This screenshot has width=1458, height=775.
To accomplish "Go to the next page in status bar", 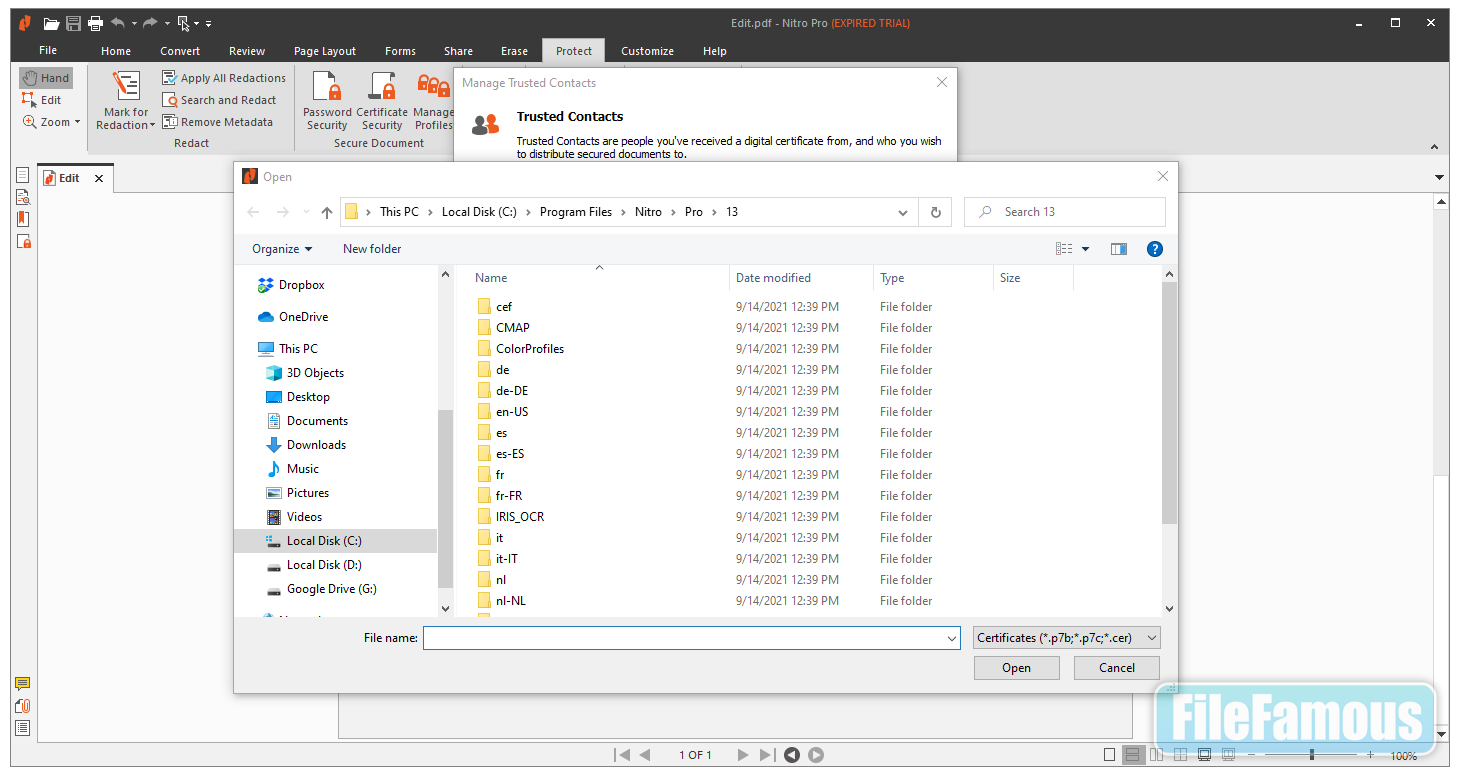I will [743, 755].
